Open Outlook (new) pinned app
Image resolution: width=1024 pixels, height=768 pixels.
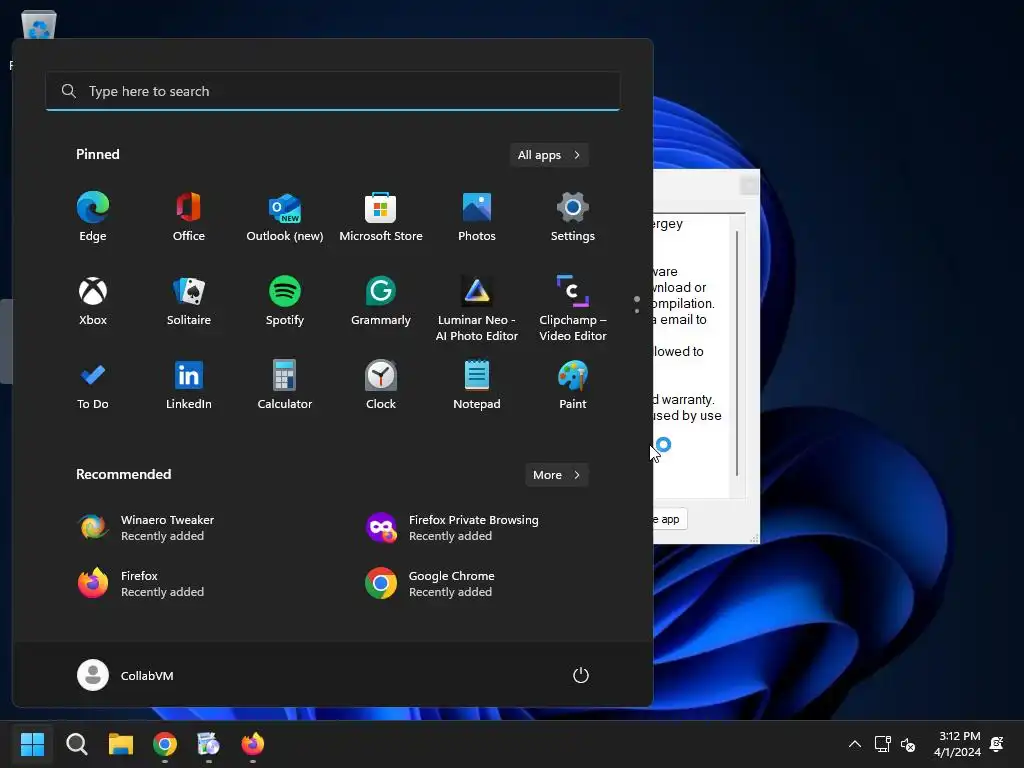(x=285, y=217)
